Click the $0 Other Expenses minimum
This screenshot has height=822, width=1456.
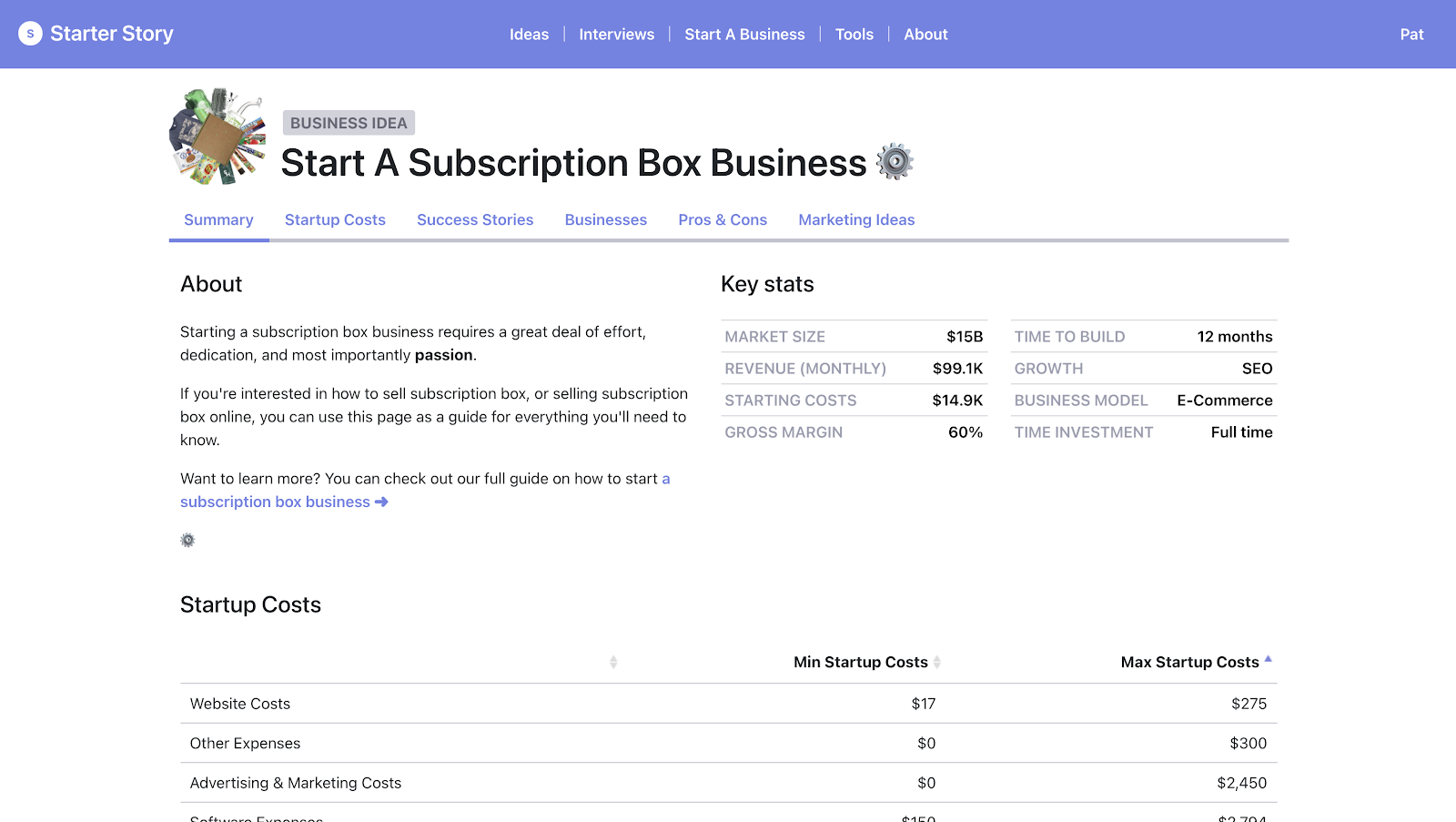926,743
